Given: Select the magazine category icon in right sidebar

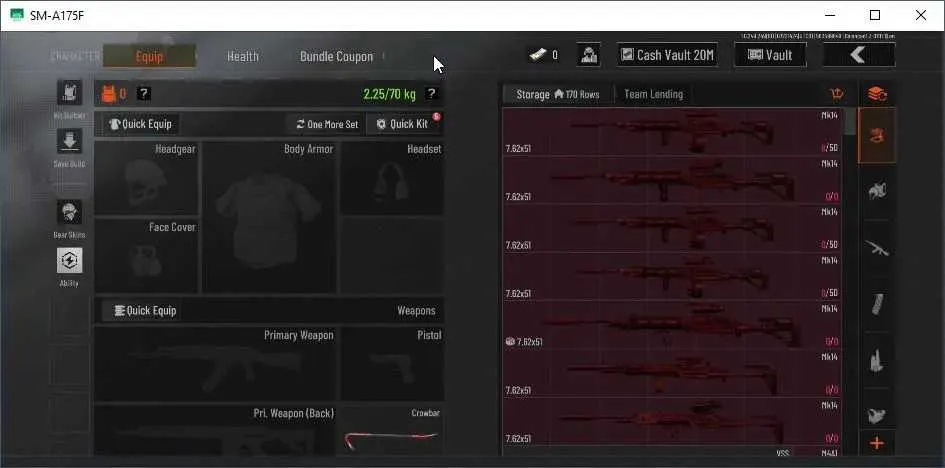Looking at the screenshot, I should pyautogui.click(x=877, y=304).
